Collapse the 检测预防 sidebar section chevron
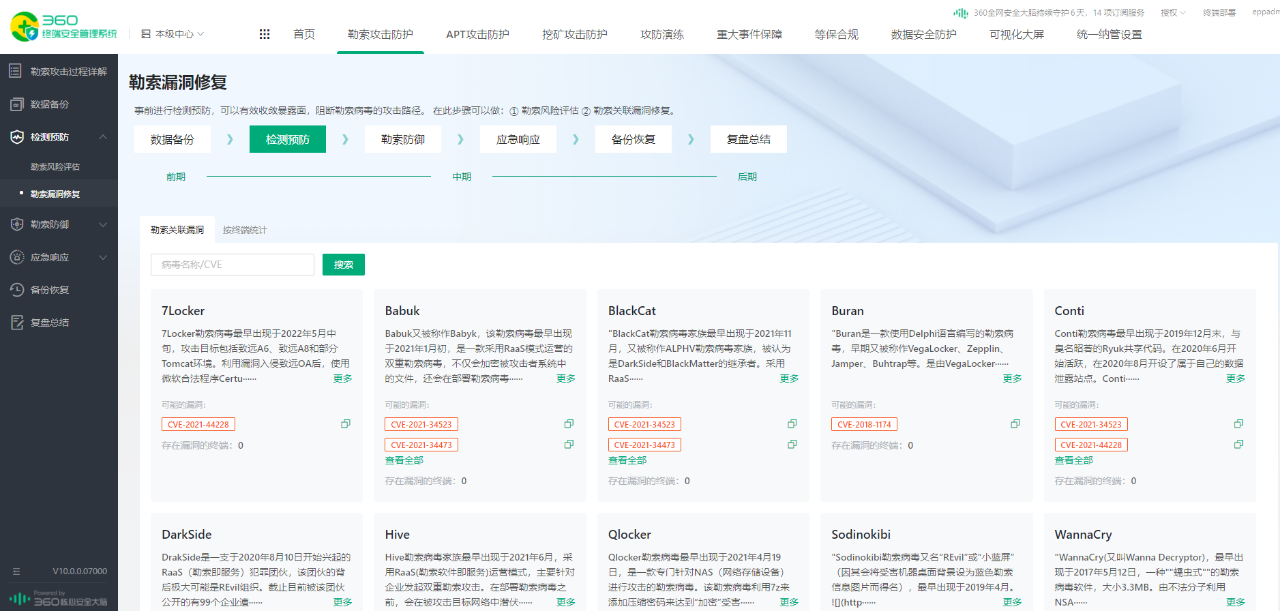Image resolution: width=1280 pixels, height=611 pixels. point(103,137)
